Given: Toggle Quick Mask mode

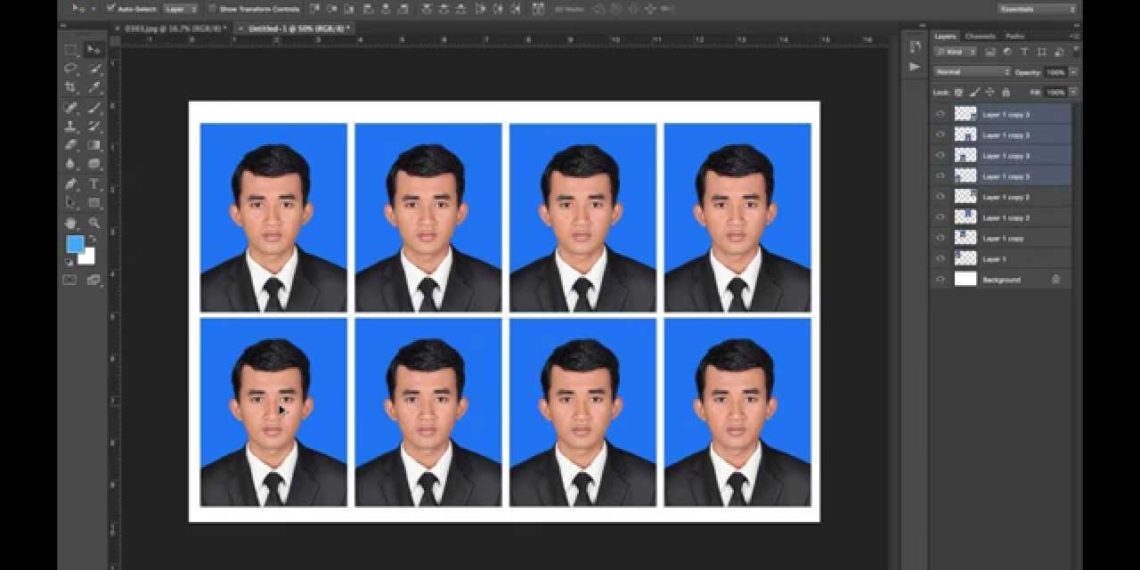Looking at the screenshot, I should pos(70,280).
